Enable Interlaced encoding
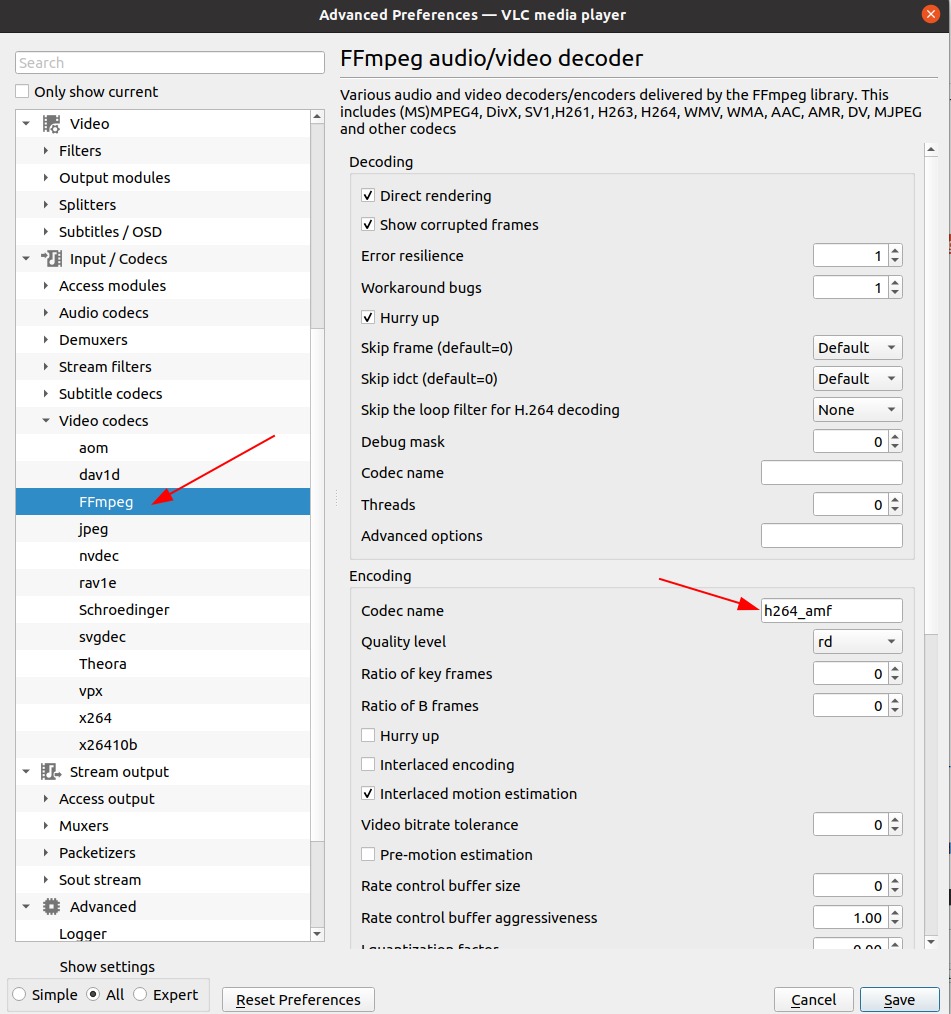The image size is (951, 1014). [368, 764]
